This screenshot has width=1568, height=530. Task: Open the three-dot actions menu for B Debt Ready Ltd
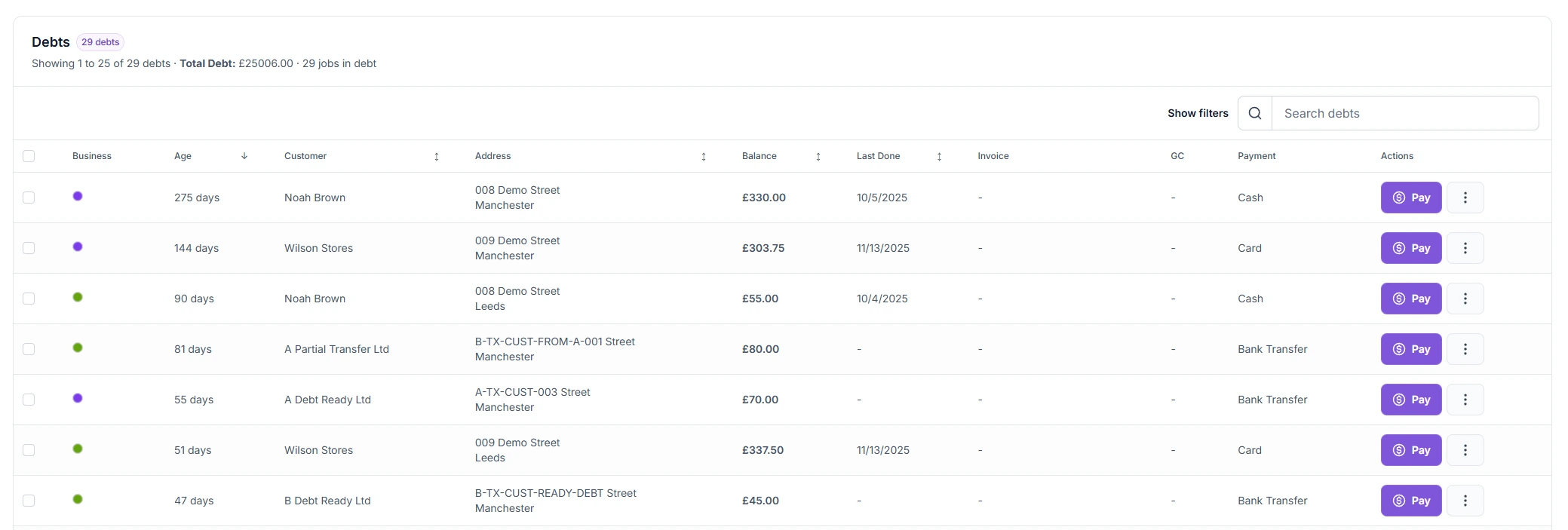pos(1465,500)
